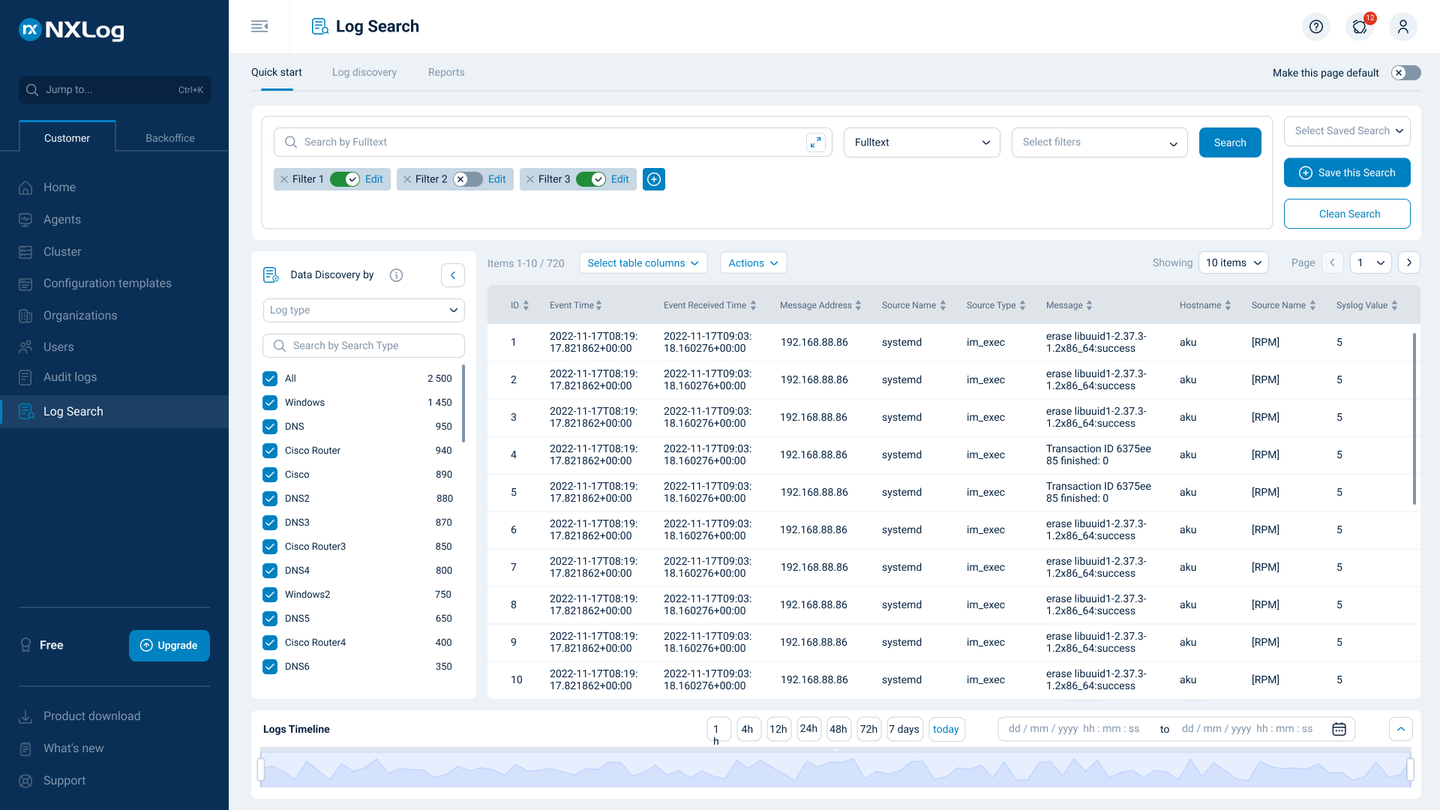Image resolution: width=1440 pixels, height=810 pixels.
Task: Expand the fulltext search box icon
Action: point(816,142)
